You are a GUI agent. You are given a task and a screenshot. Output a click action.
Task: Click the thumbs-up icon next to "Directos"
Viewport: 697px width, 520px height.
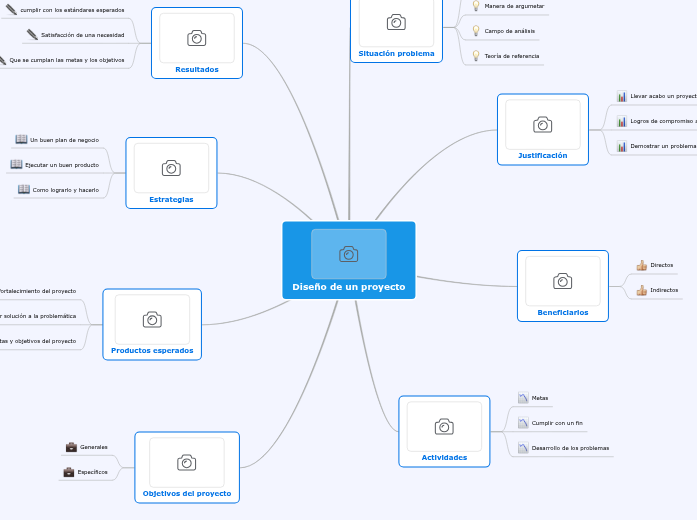tap(642, 265)
